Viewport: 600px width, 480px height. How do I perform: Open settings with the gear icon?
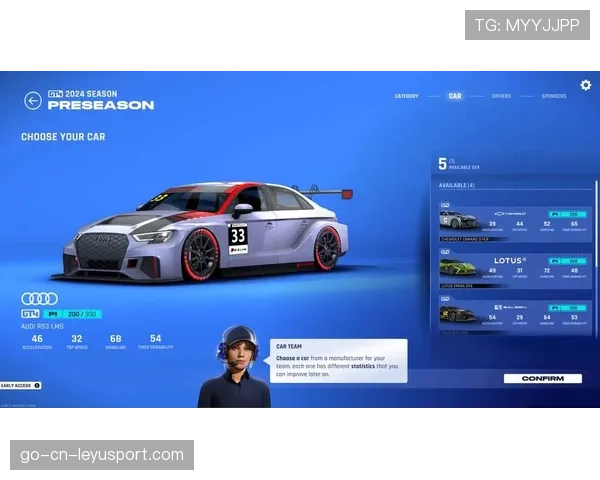coord(585,85)
